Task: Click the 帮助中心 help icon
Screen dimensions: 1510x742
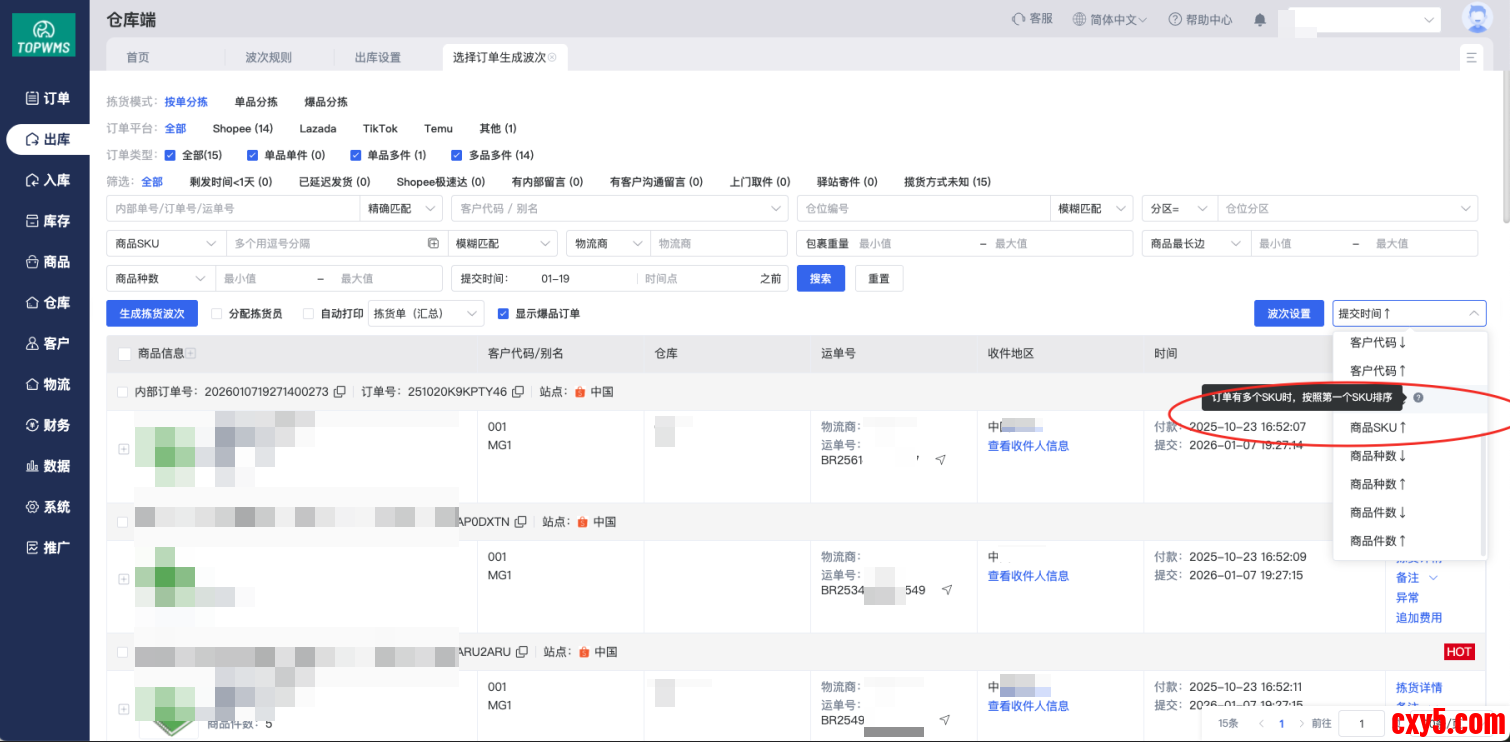Action: coord(1175,20)
